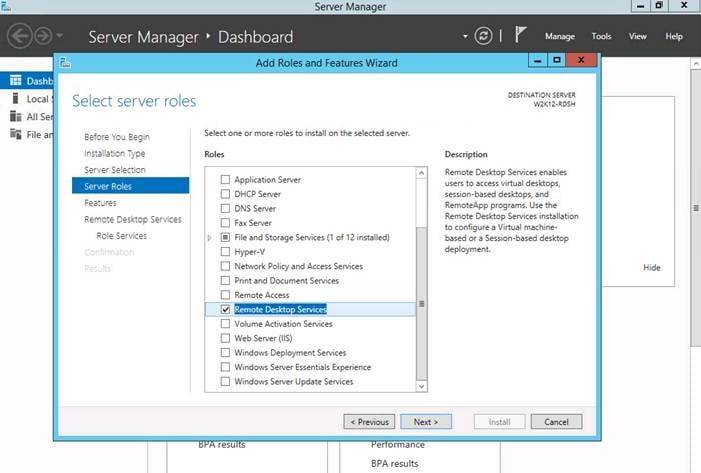Click the Cancel button
Image resolution: width=701 pixels, height=473 pixels.
click(557, 422)
